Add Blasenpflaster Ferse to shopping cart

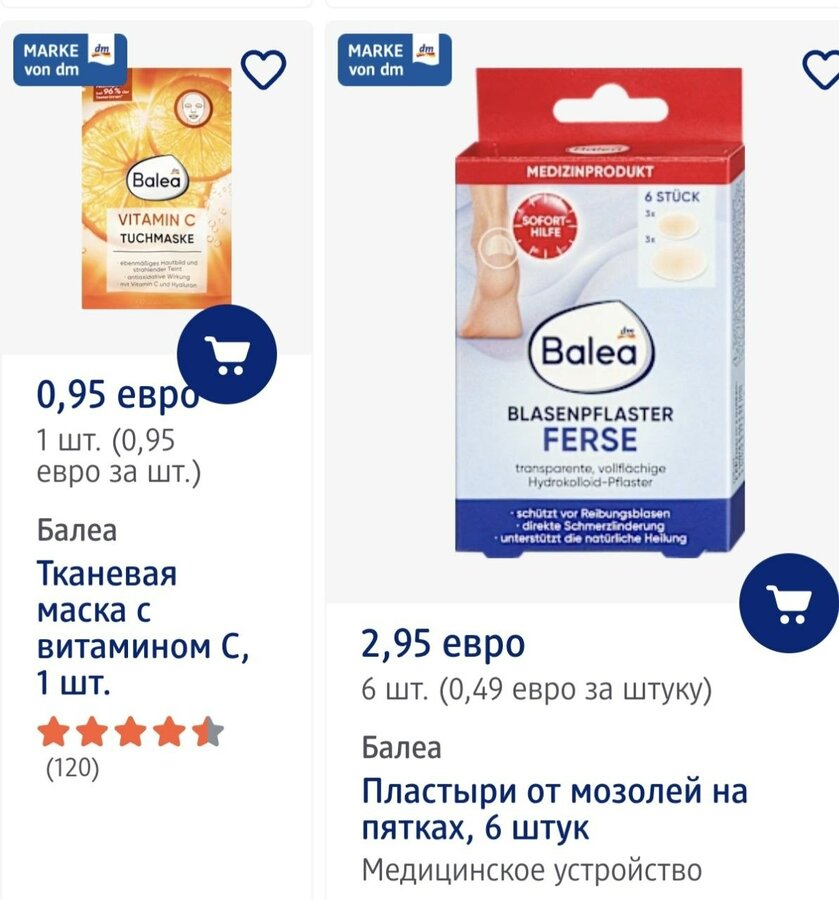[789, 603]
